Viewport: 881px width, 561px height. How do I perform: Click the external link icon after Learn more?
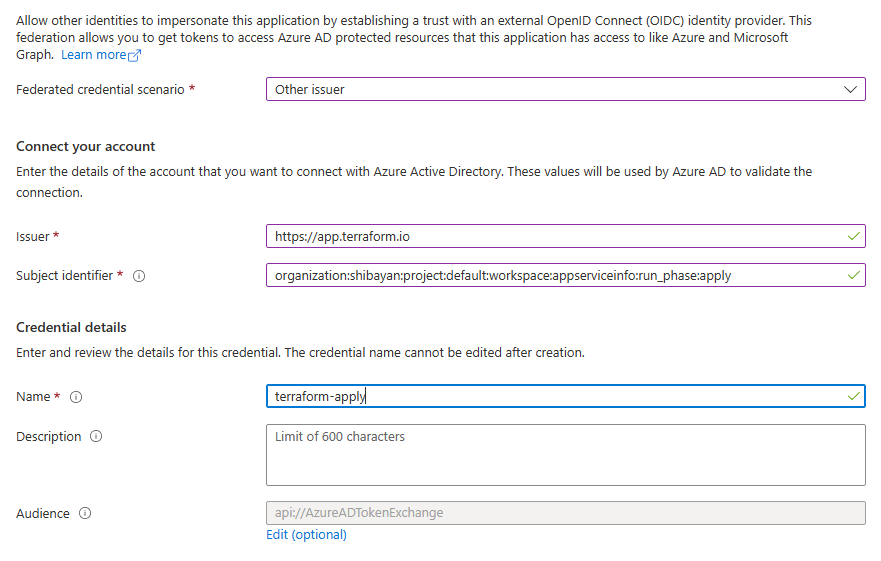point(134,55)
